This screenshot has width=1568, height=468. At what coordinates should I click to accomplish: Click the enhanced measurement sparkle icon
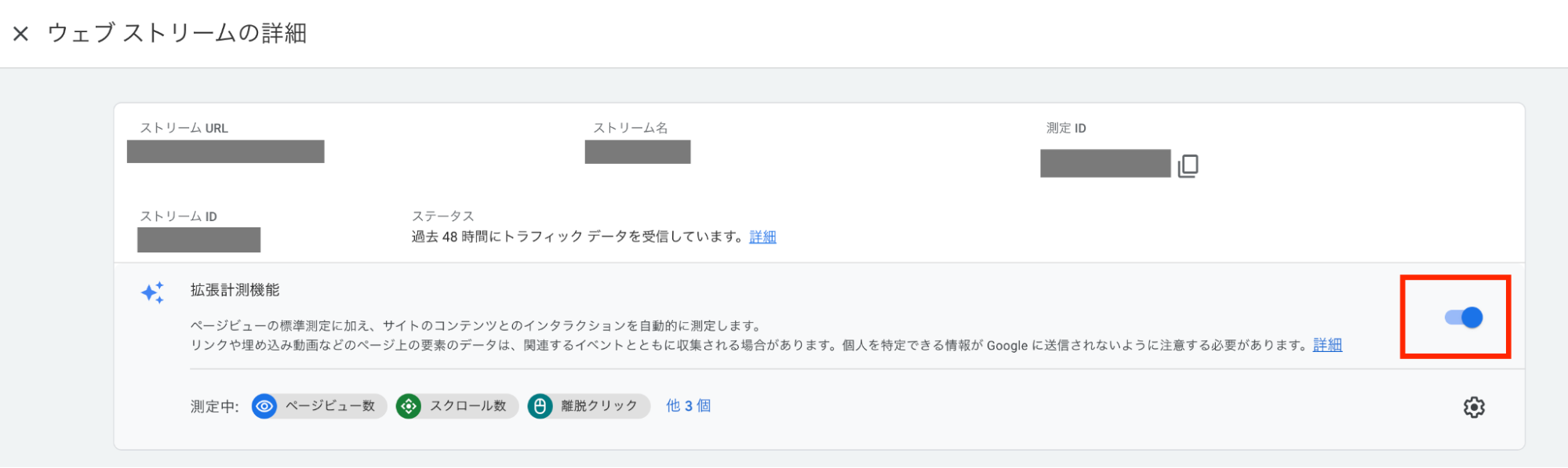tap(153, 292)
